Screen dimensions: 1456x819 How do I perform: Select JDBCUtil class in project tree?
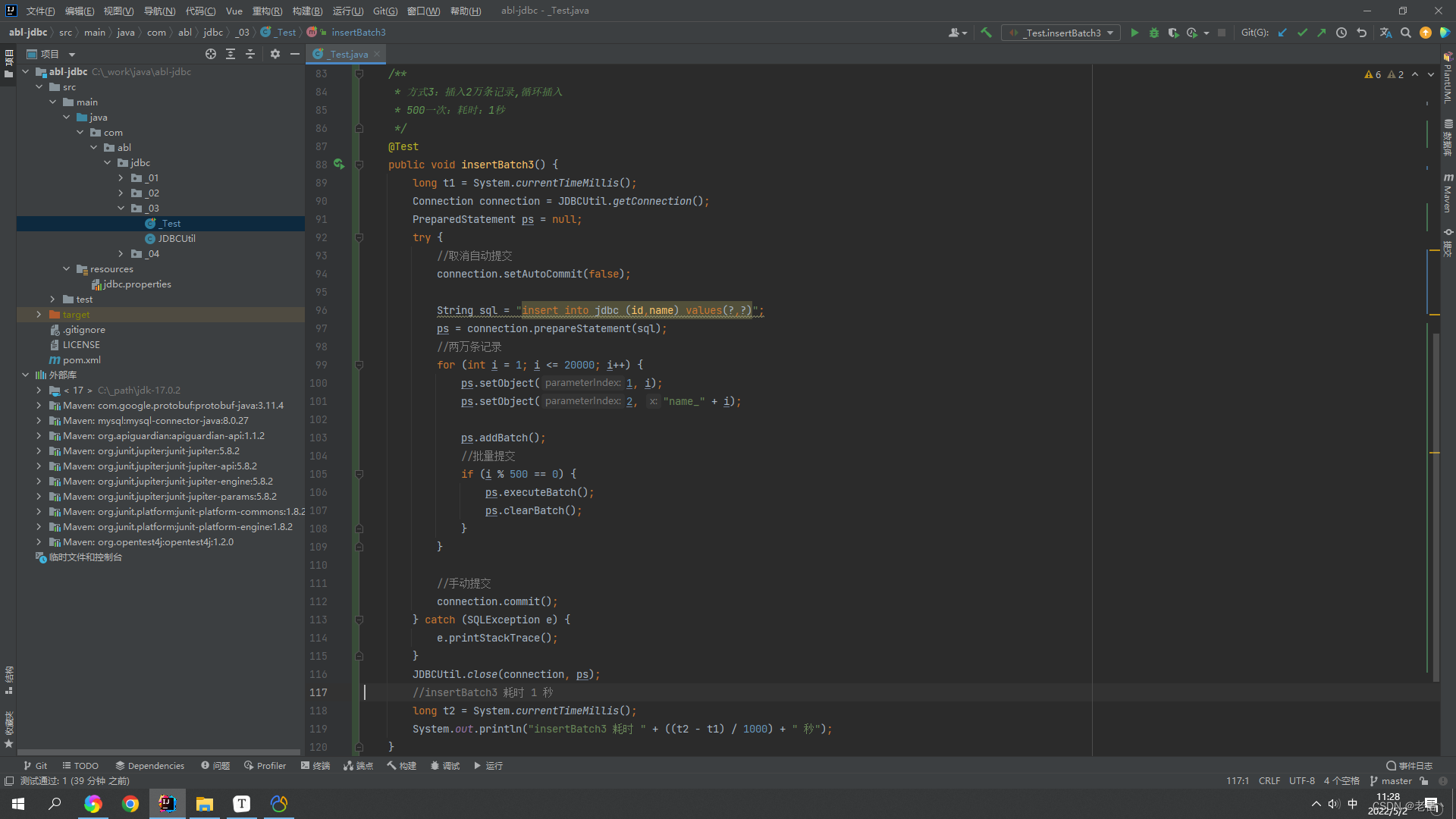pyautogui.click(x=177, y=238)
